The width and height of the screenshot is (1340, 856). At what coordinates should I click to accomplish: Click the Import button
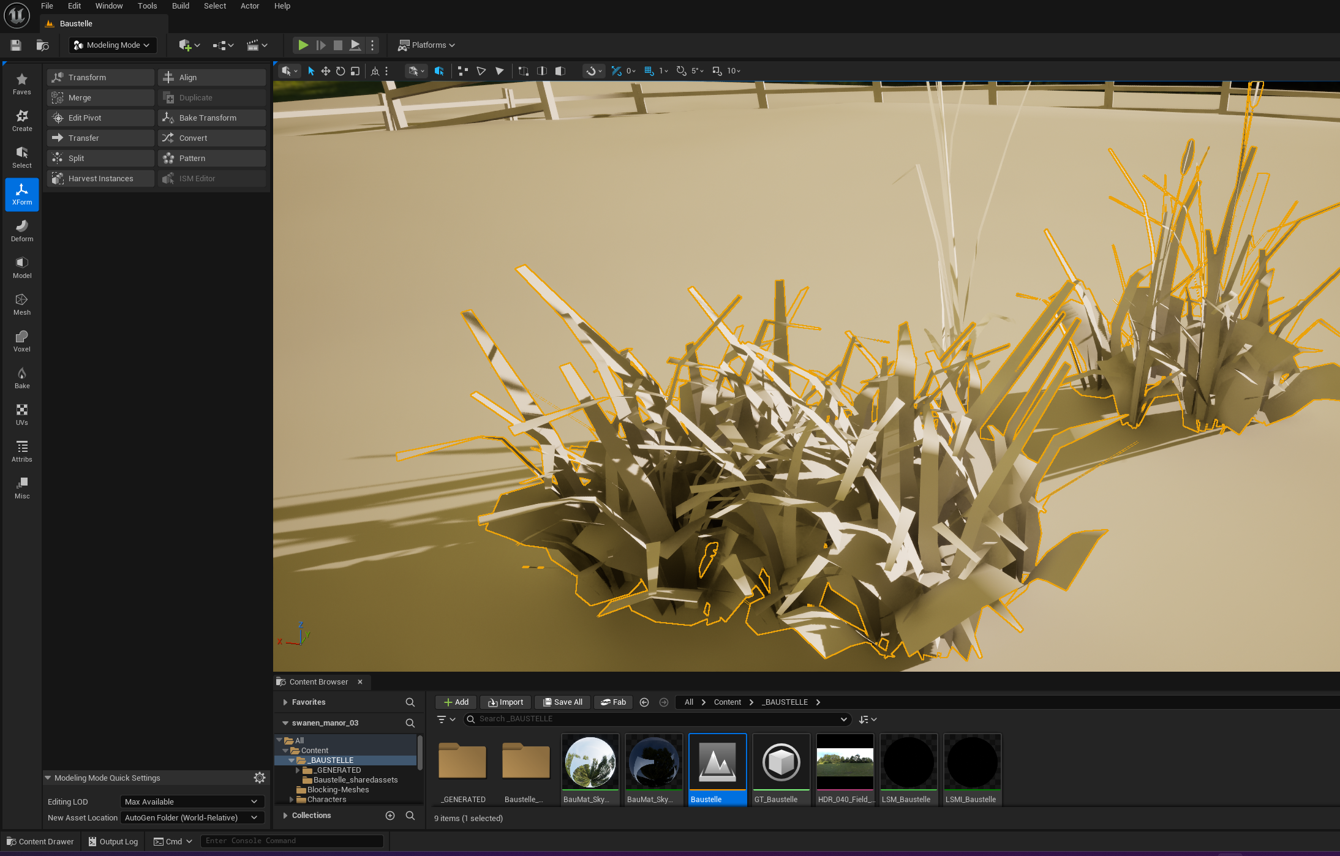tap(506, 702)
